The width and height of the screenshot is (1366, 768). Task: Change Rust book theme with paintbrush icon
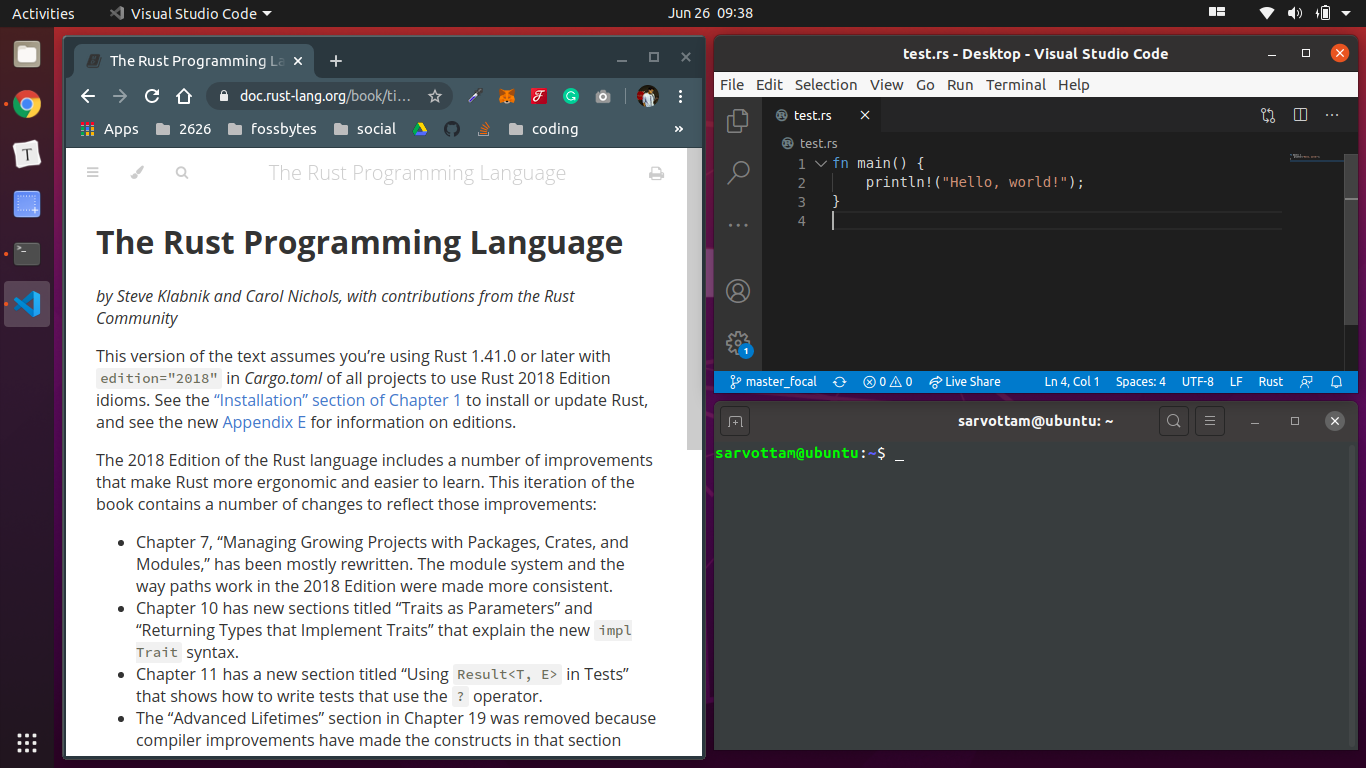coord(137,173)
